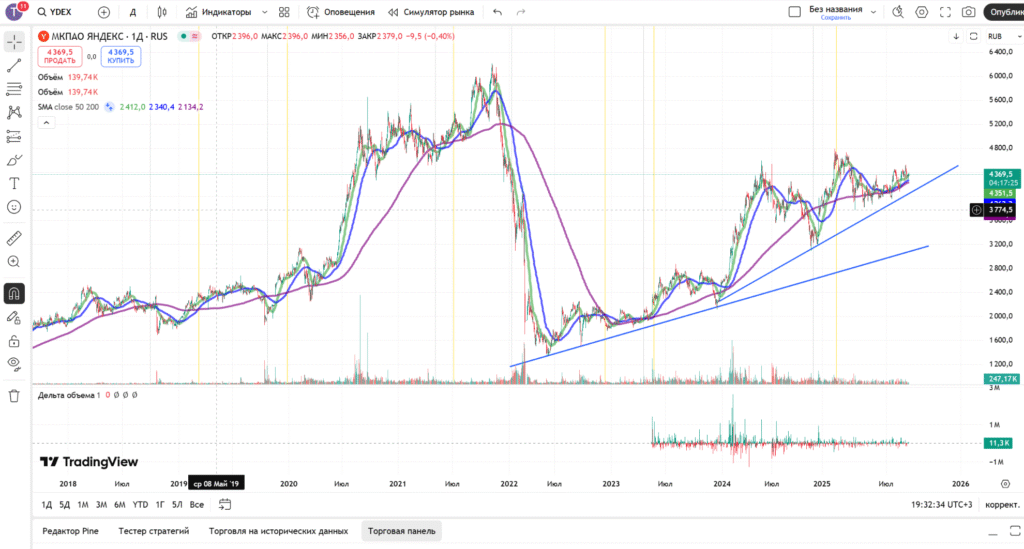This screenshot has width=1024, height=549.
Task: Set the range to 1Д
Action: [47, 505]
